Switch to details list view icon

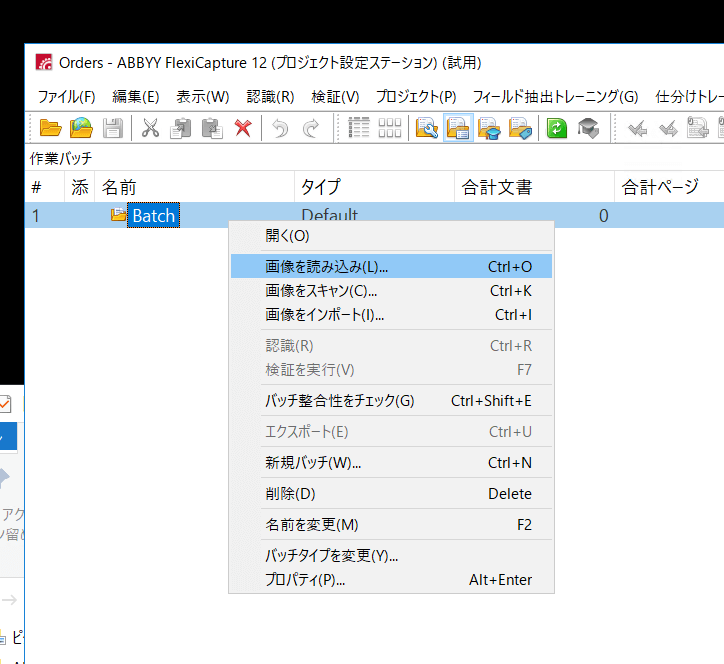(359, 128)
